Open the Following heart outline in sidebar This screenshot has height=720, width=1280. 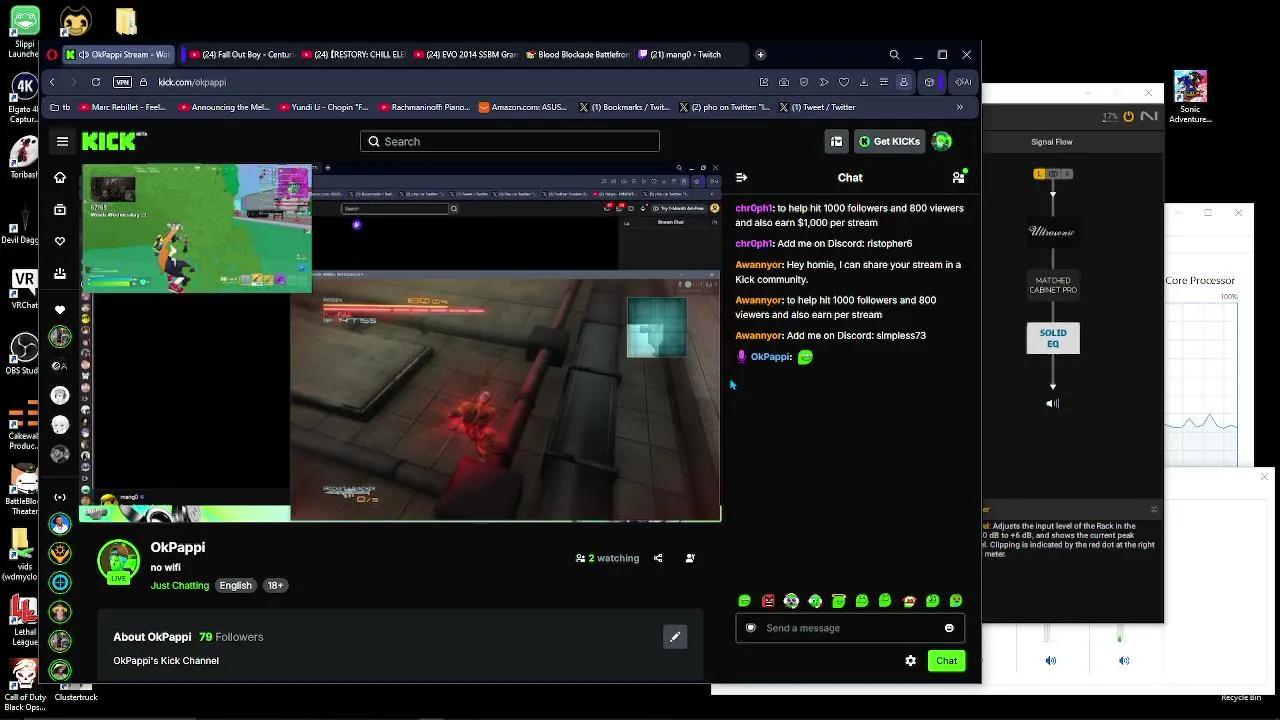tap(60, 241)
